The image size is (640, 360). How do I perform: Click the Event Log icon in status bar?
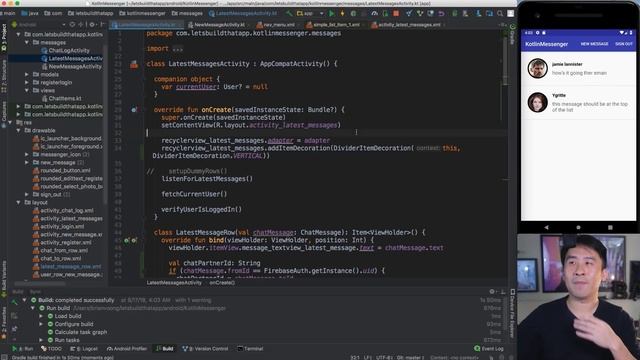(477, 349)
